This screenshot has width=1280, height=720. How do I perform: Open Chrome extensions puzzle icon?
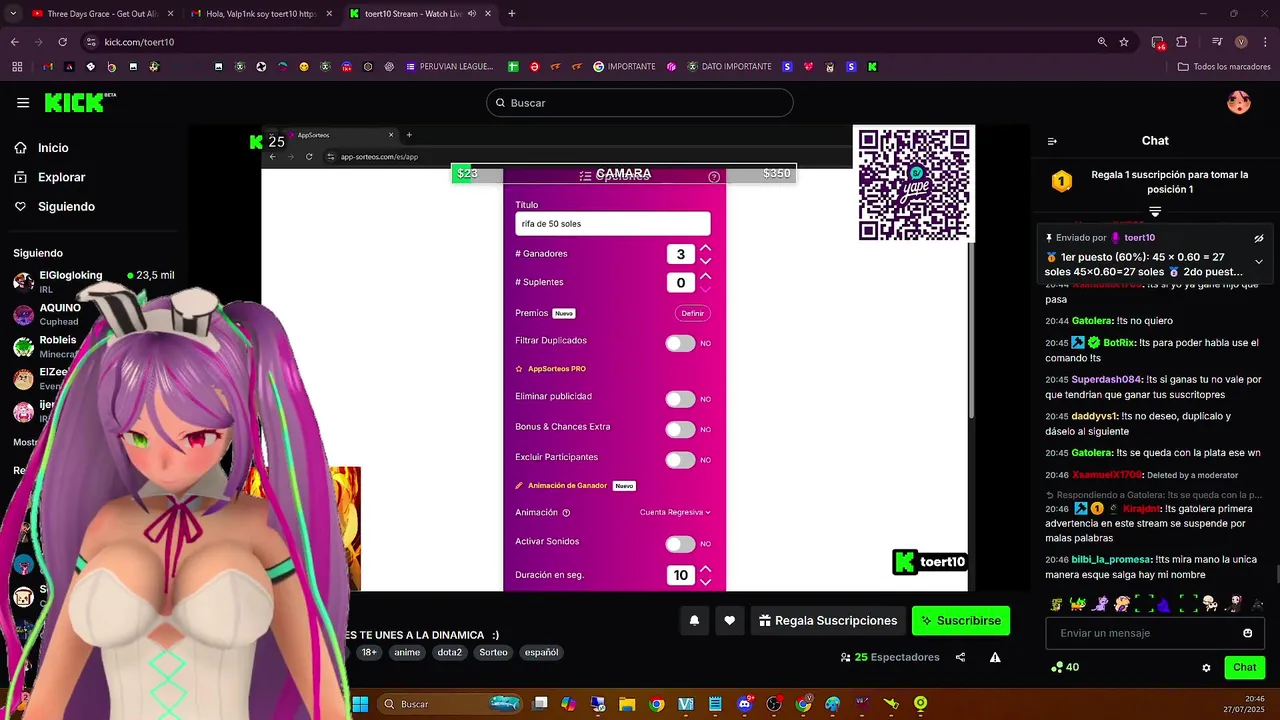tap(1181, 42)
